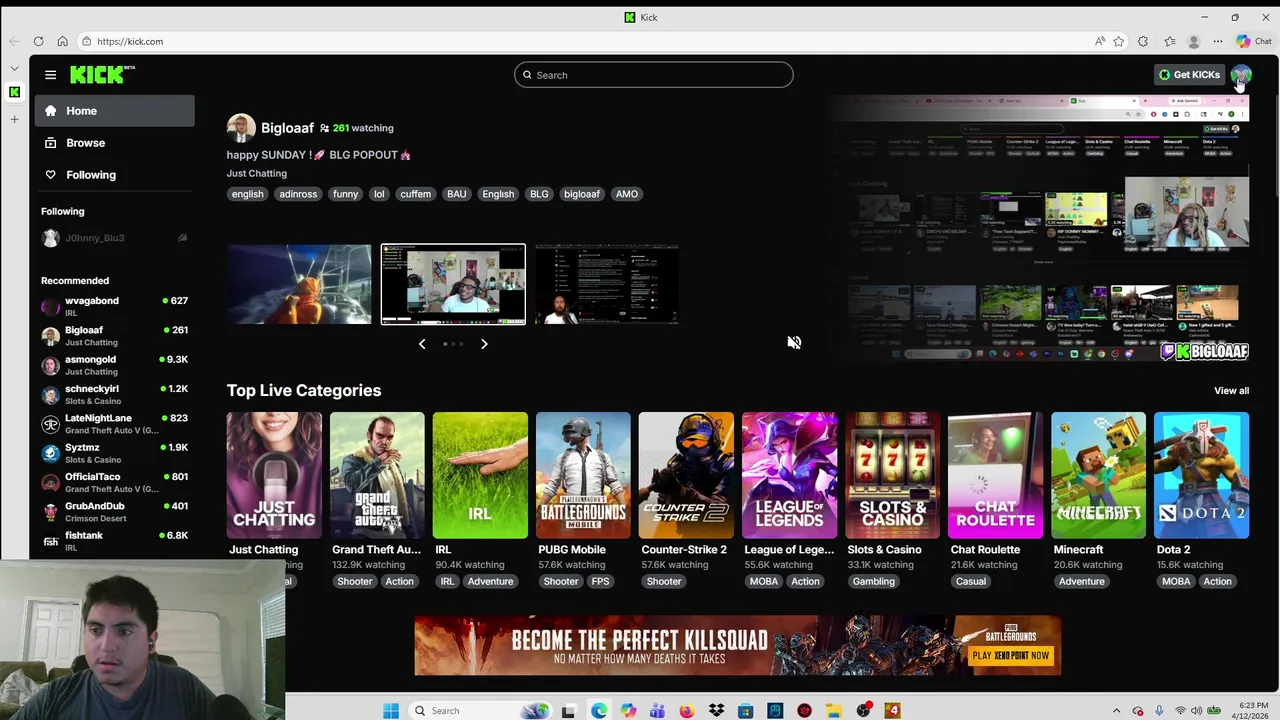
Task: Click the FPS tag under PUBG Mobile
Action: point(600,581)
